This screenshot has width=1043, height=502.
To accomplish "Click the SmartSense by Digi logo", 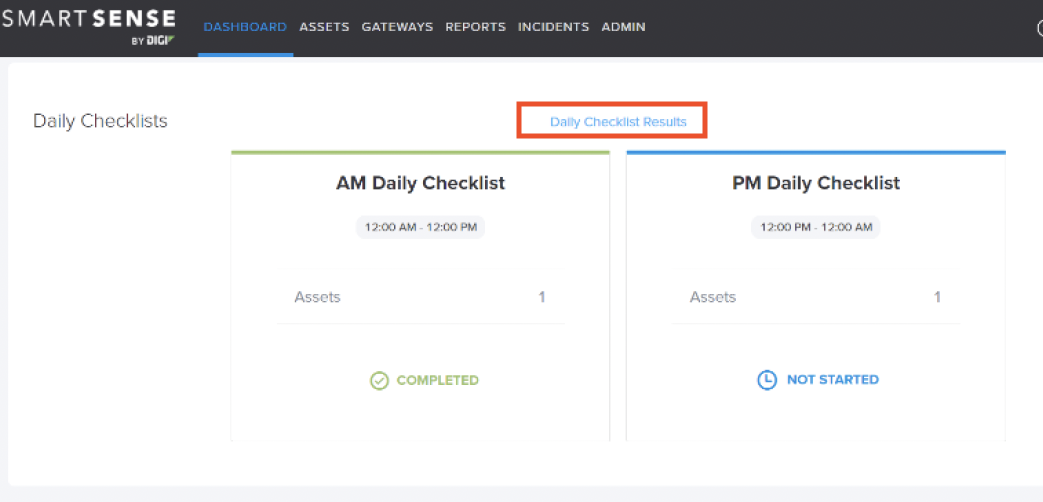I will tap(88, 27).
